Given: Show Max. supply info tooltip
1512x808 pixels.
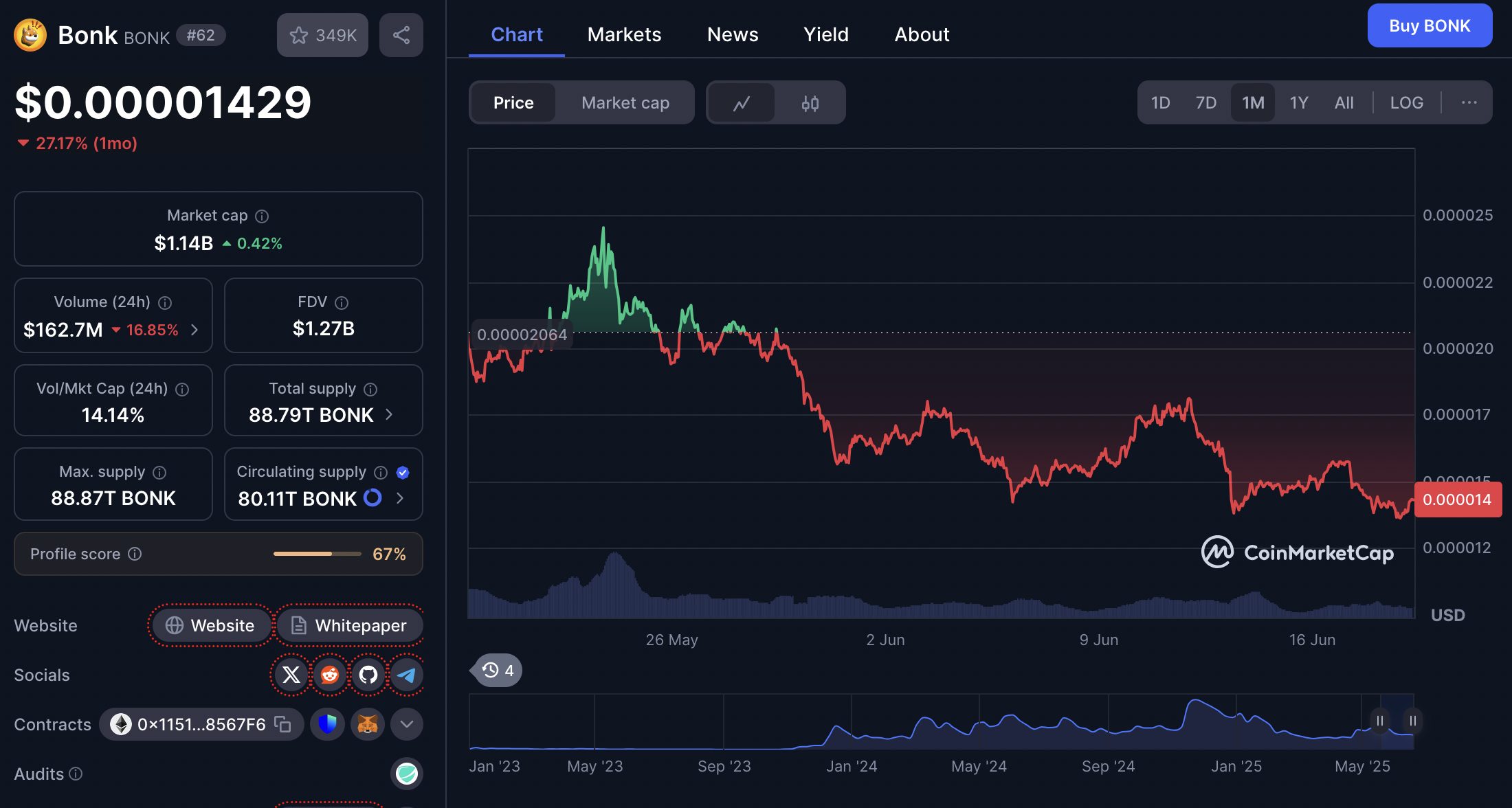Looking at the screenshot, I should tap(159, 473).
